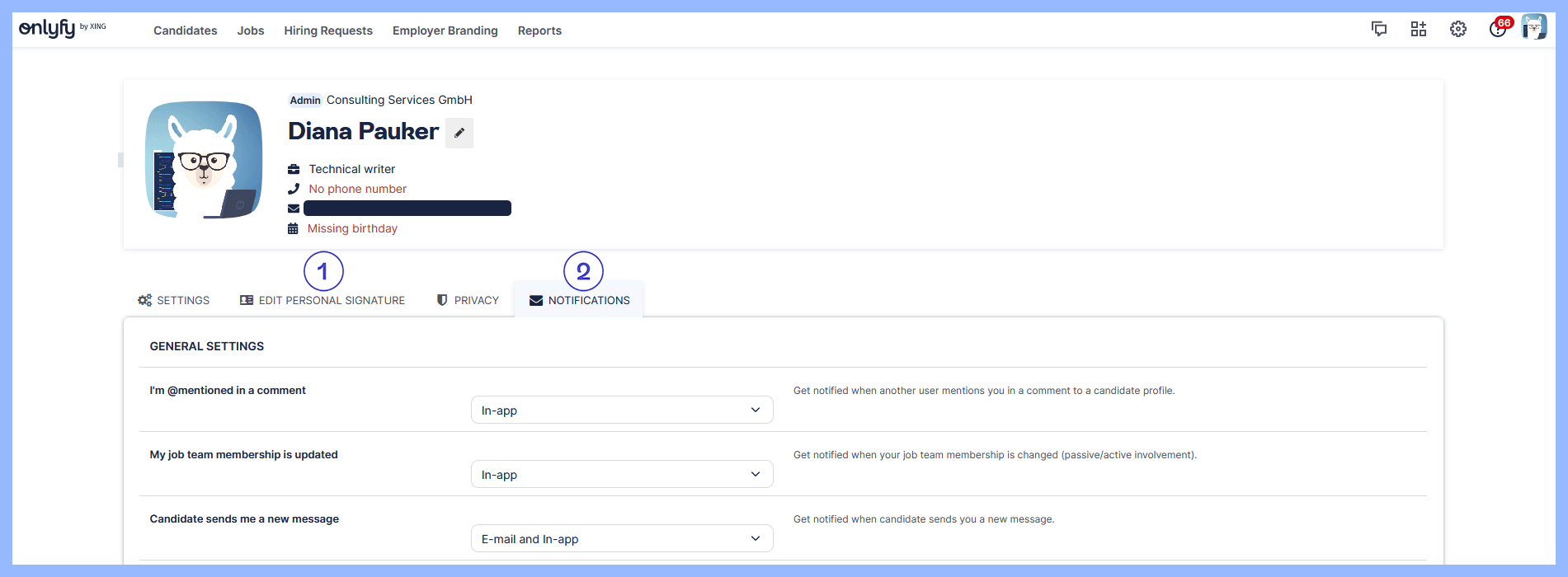The image size is (1568, 577).
Task: Switch to Edit Personal Signature tab
Action: [323, 301]
